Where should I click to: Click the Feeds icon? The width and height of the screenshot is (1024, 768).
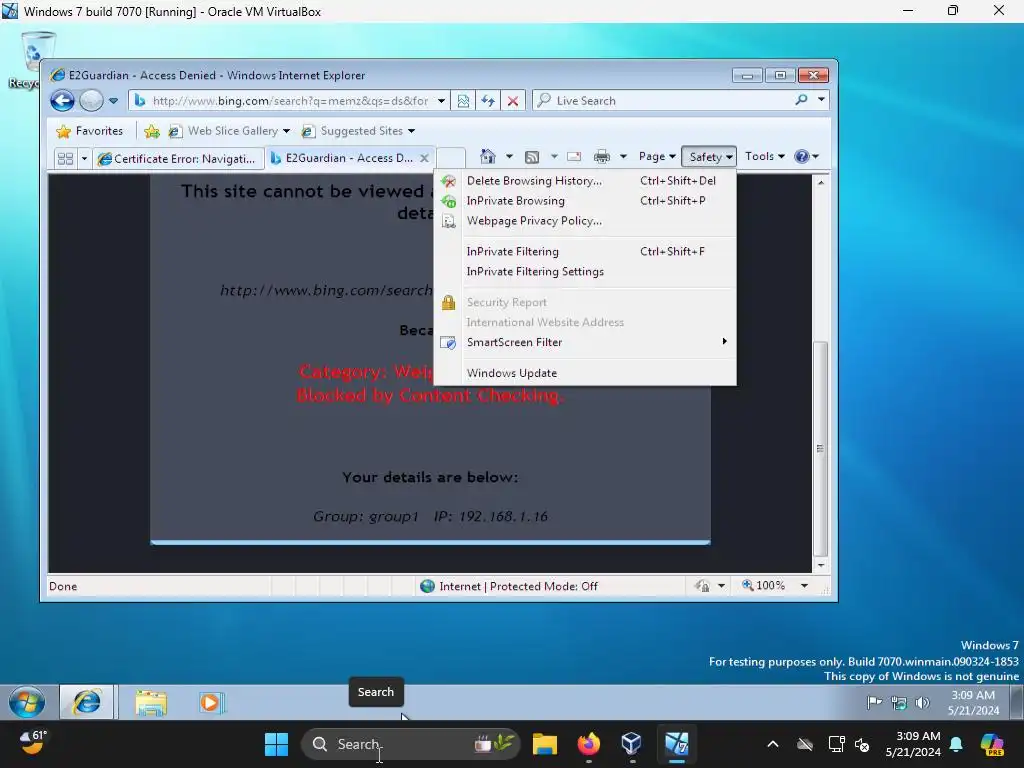532,157
